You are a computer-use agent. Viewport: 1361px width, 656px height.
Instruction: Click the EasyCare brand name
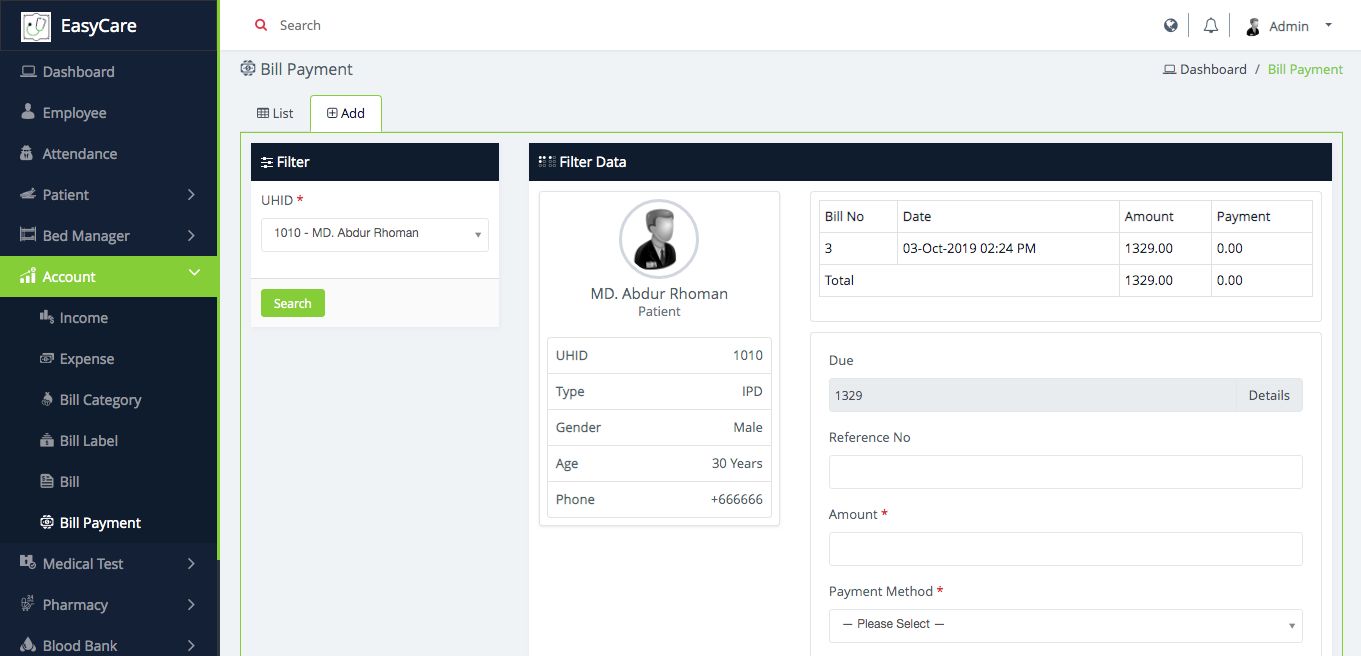pyautogui.click(x=99, y=26)
